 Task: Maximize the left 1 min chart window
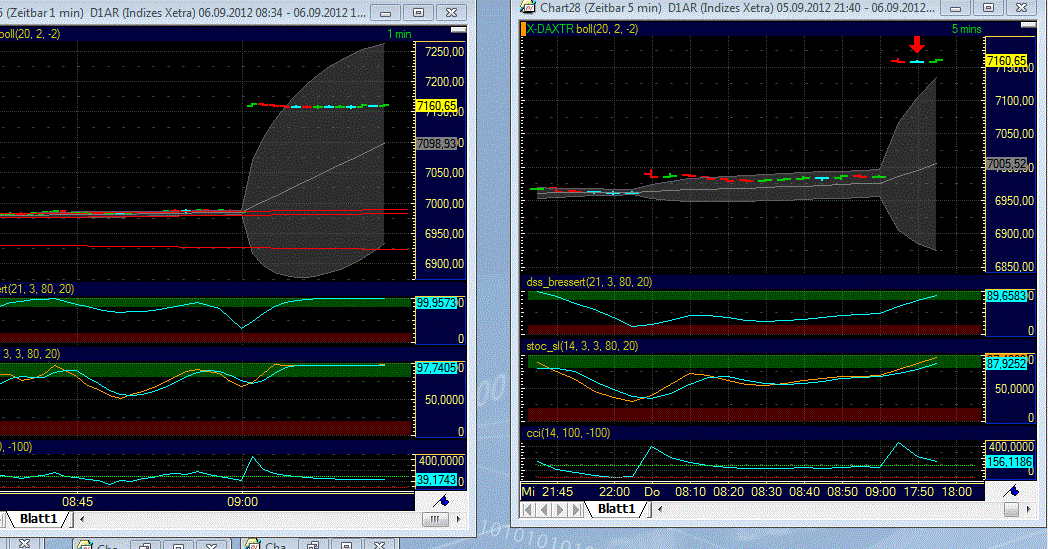point(418,12)
